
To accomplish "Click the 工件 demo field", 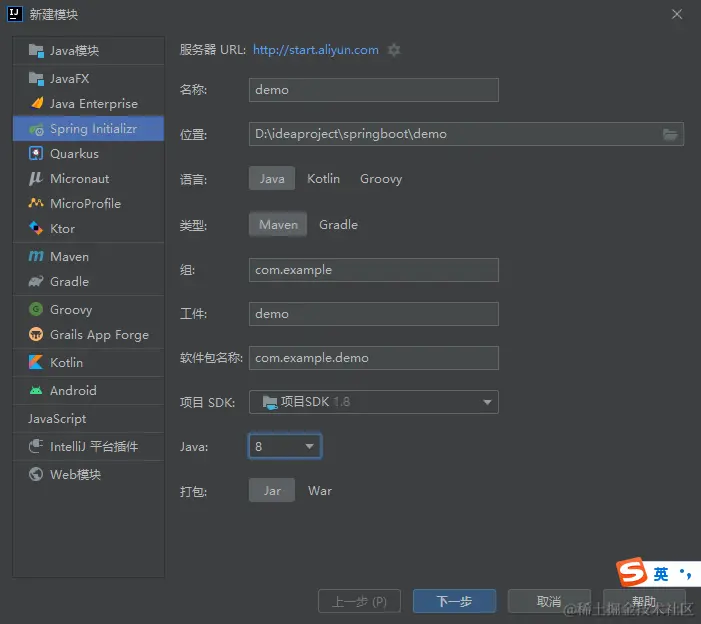I will coord(374,314).
